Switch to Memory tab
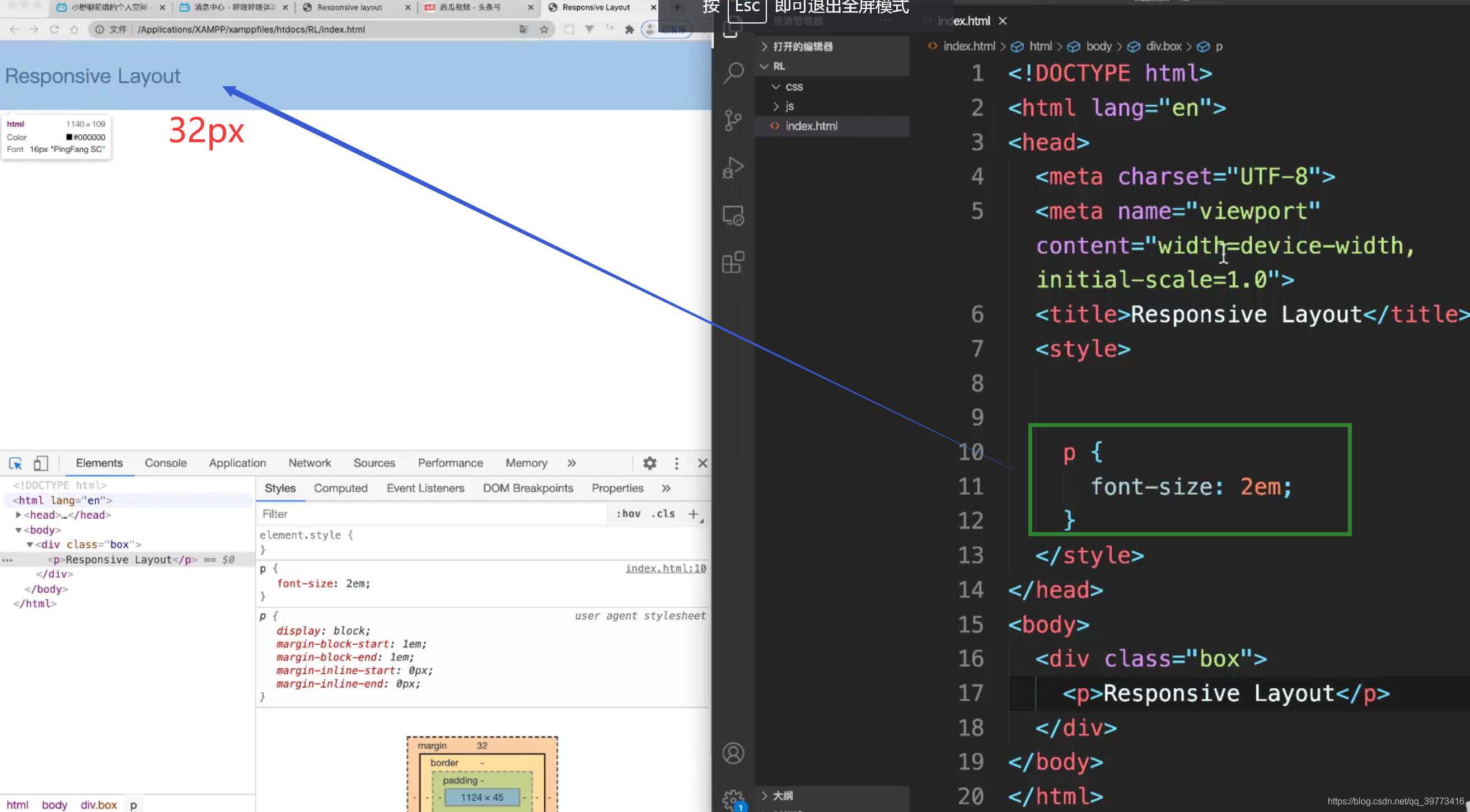The width and height of the screenshot is (1470, 812). click(526, 463)
